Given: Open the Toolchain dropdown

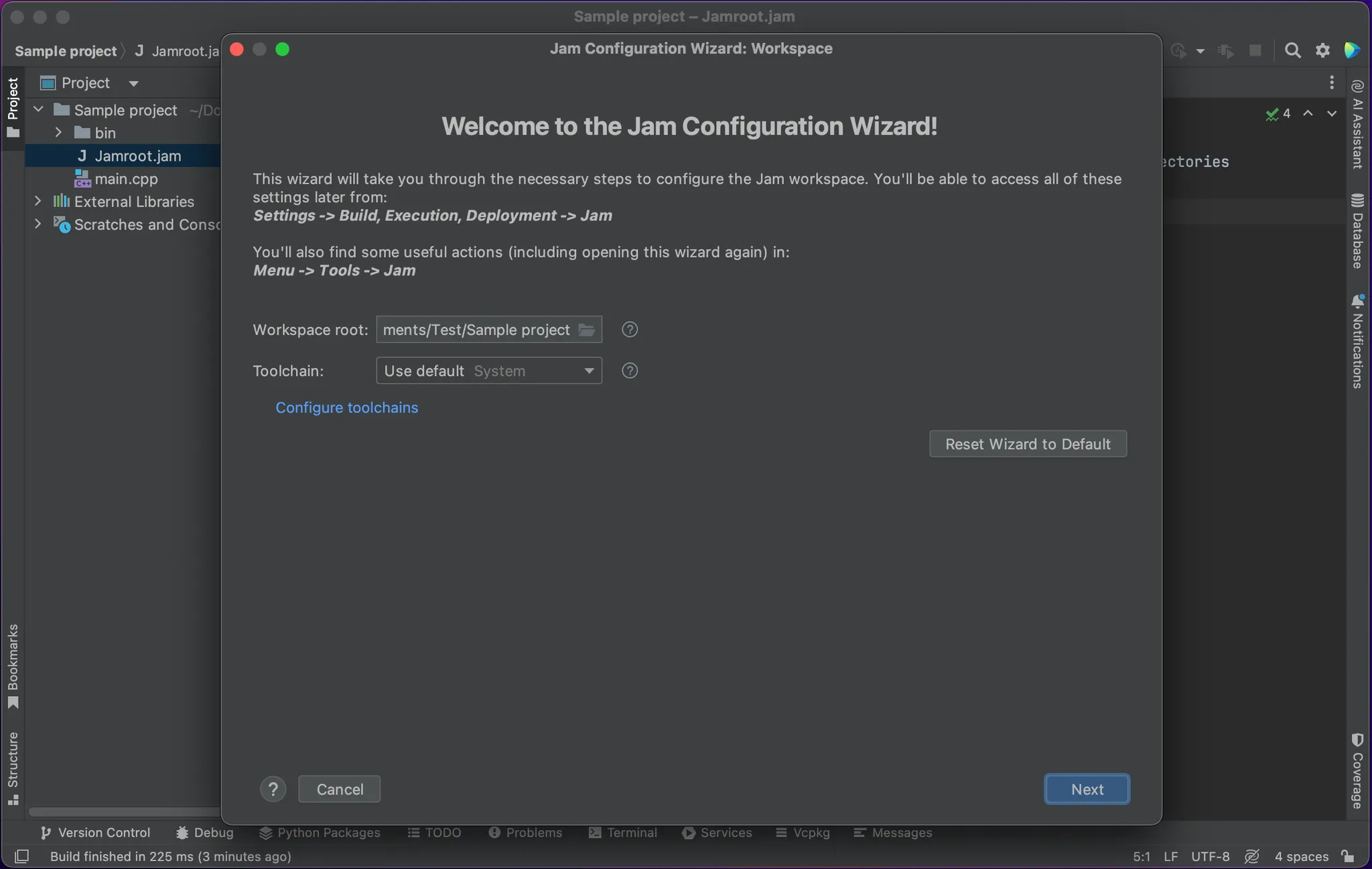Looking at the screenshot, I should coord(489,371).
